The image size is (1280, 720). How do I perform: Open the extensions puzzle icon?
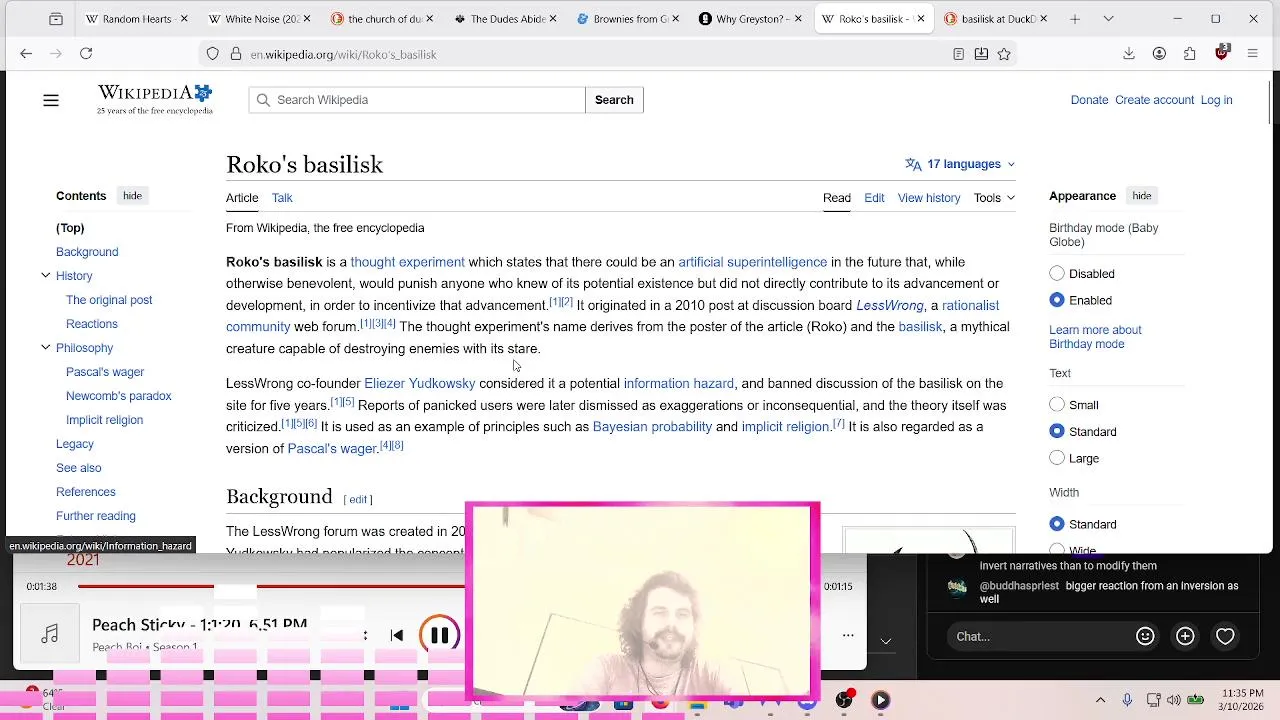coord(1190,54)
